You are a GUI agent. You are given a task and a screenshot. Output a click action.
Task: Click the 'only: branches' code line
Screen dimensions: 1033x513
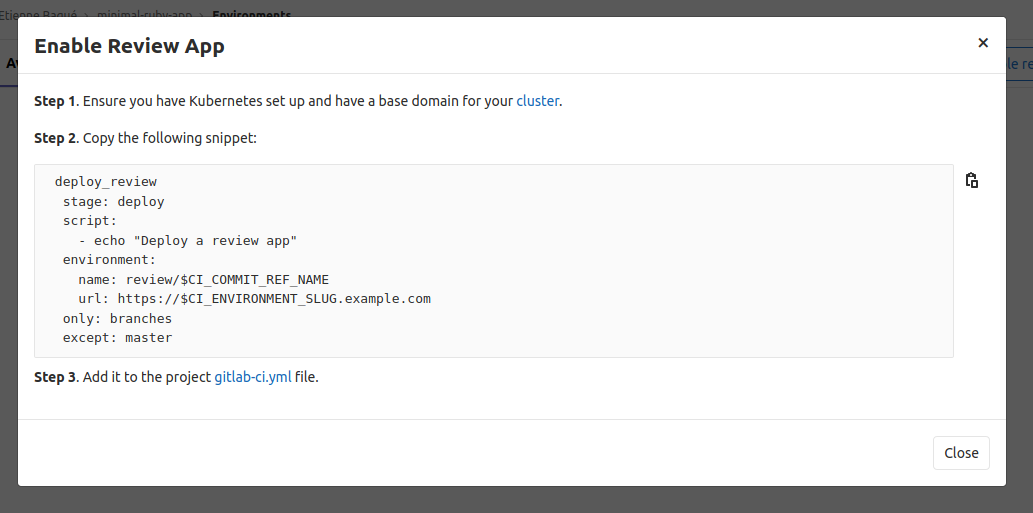(x=117, y=319)
